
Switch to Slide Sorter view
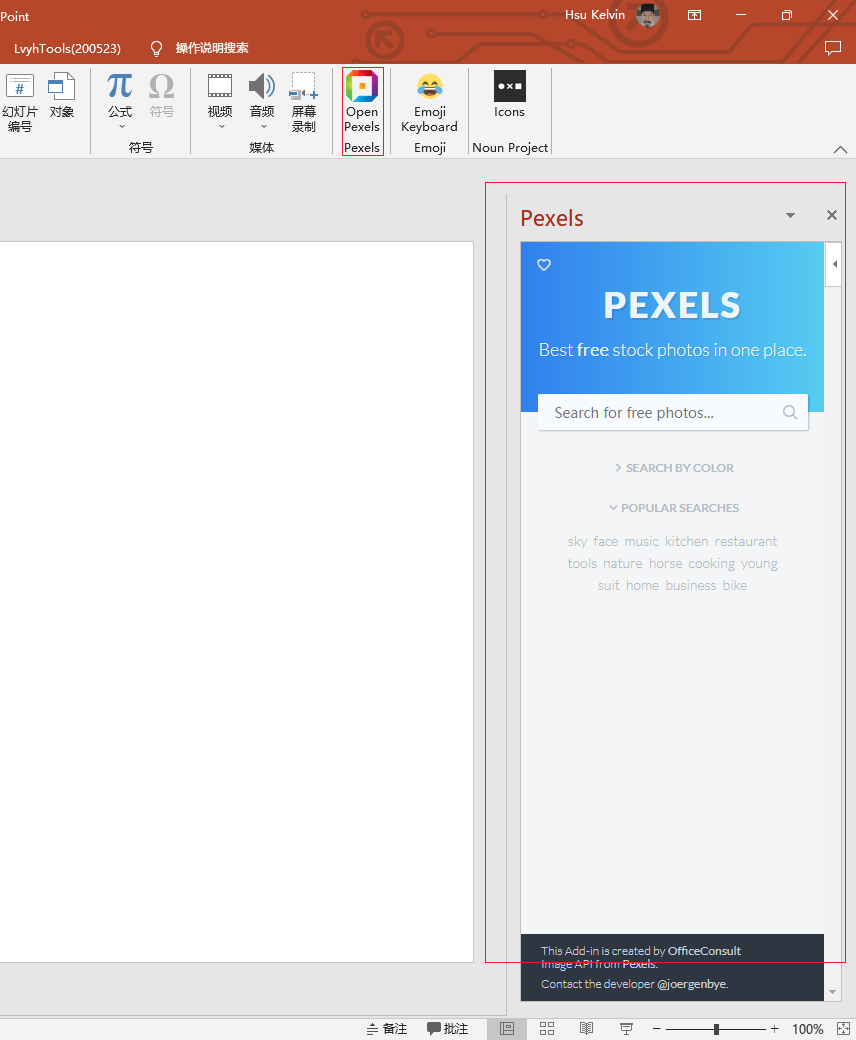pos(547,1029)
